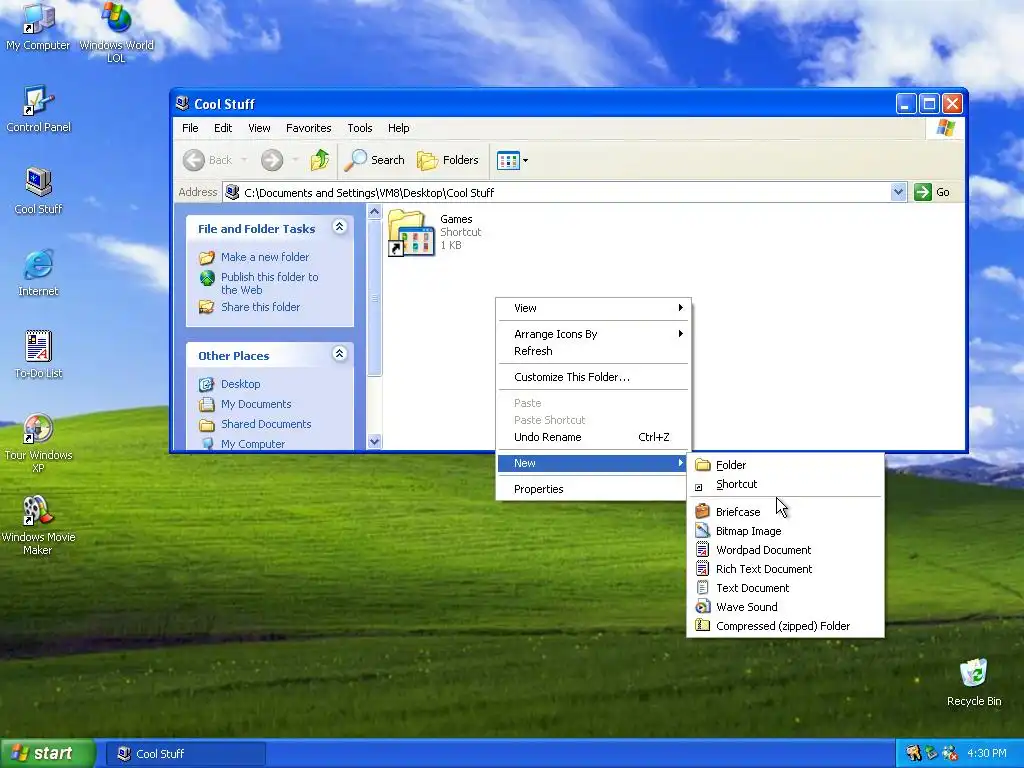This screenshot has height=768, width=1024.
Task: Open Control Panel desktop shortcut
Action: coord(38,108)
